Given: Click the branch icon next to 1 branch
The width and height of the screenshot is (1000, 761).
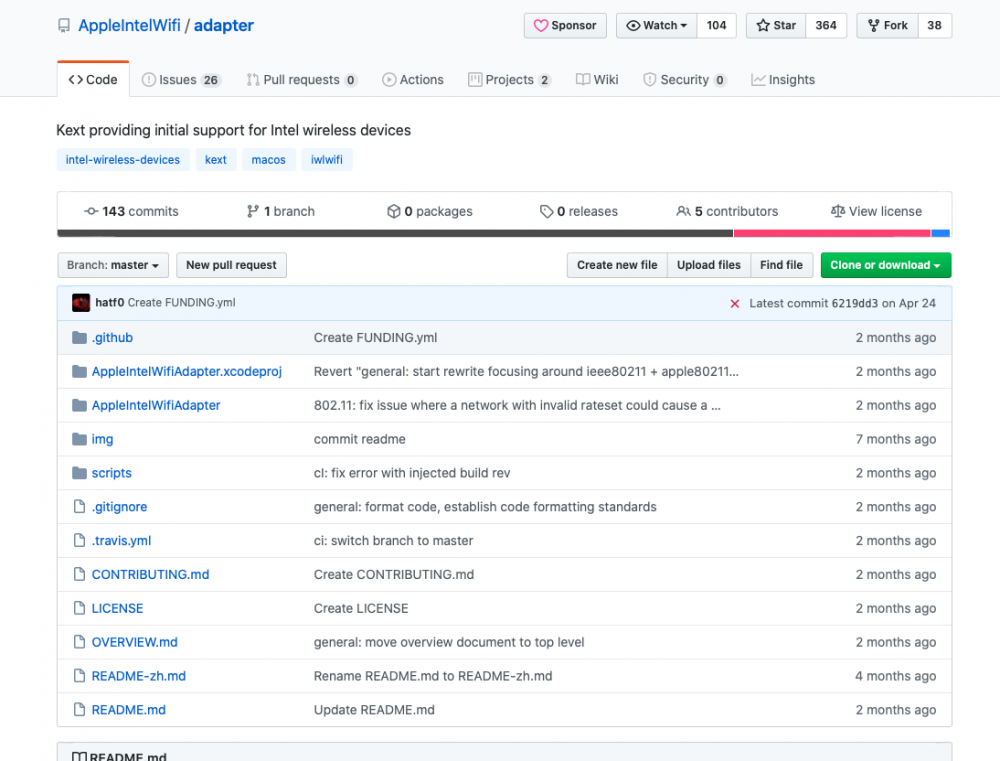Looking at the screenshot, I should pyautogui.click(x=253, y=211).
